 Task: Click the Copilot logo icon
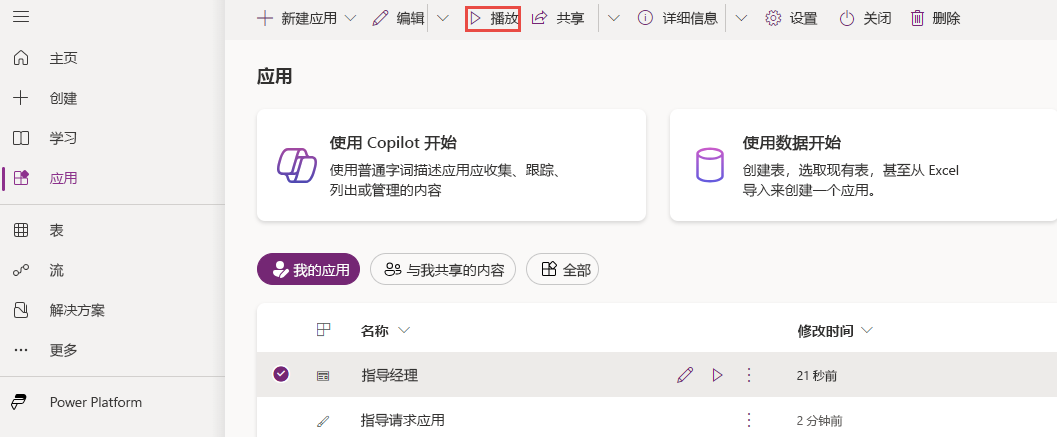coord(297,164)
